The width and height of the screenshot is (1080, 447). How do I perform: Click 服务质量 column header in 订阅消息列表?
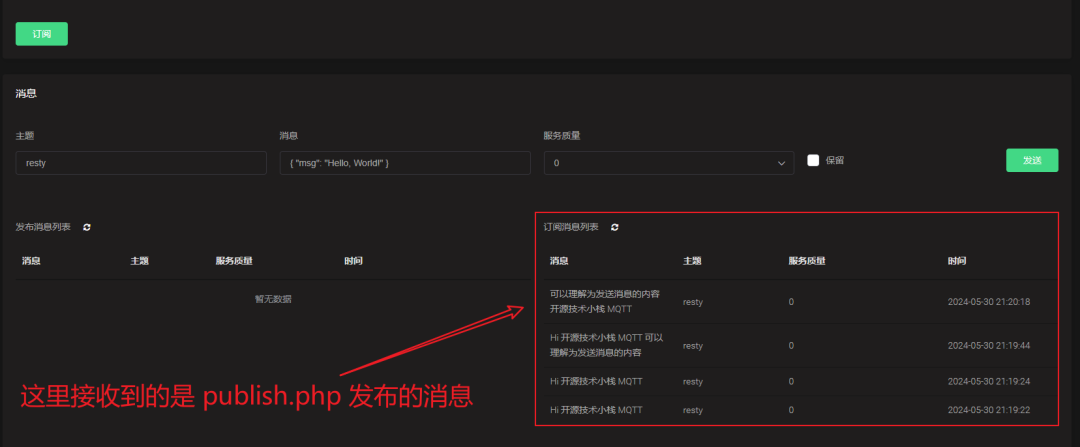806,261
